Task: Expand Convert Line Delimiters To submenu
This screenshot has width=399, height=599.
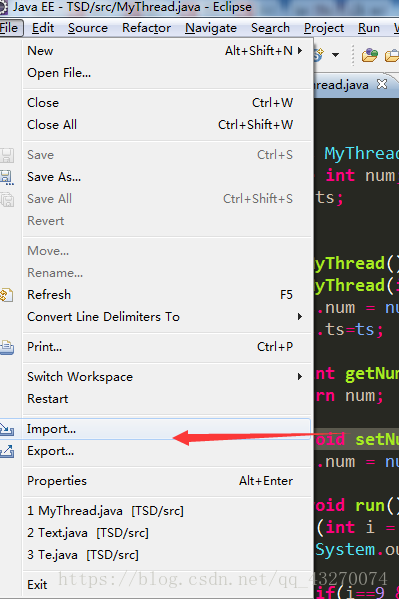Action: pos(167,317)
